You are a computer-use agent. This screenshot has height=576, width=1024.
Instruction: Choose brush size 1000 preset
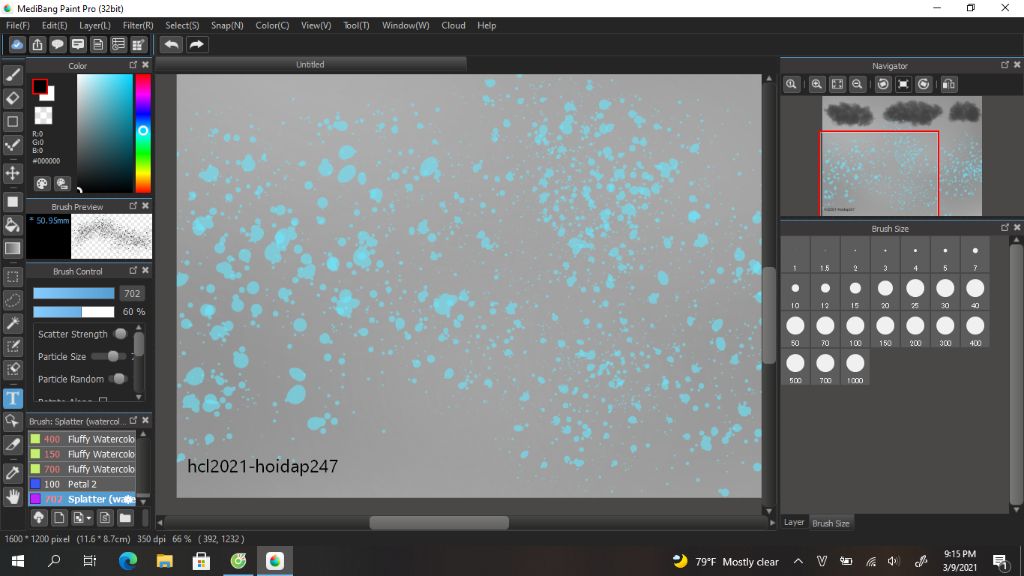pos(856,367)
